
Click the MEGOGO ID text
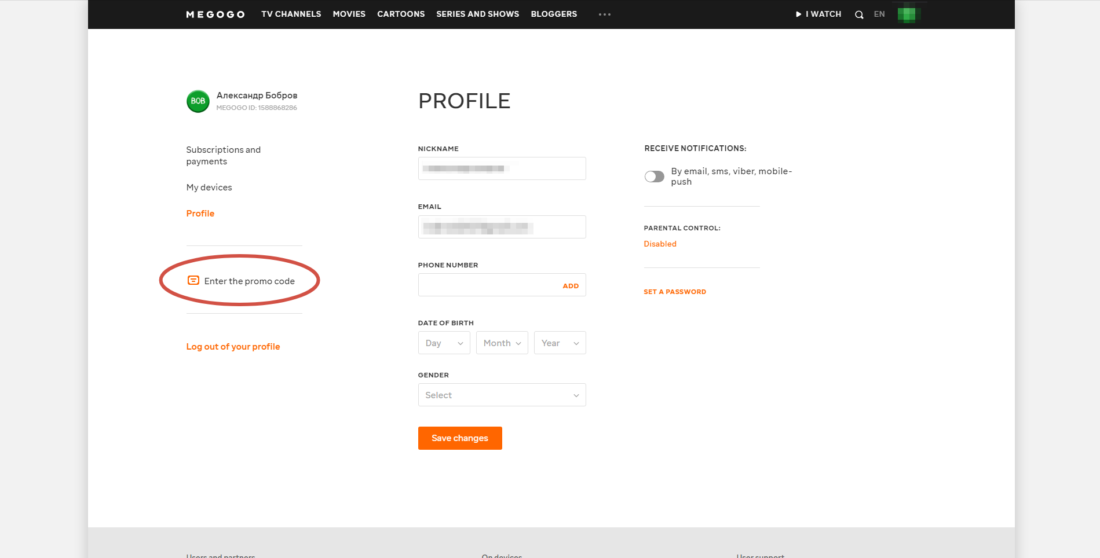[256, 108]
